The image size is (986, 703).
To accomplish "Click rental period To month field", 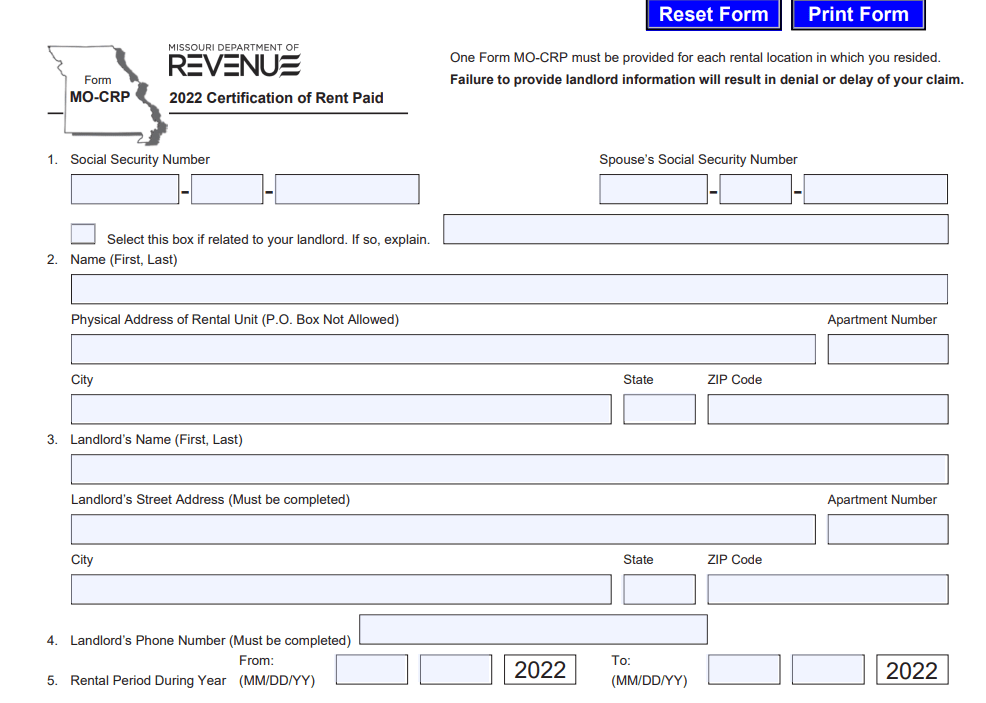I will [x=744, y=670].
